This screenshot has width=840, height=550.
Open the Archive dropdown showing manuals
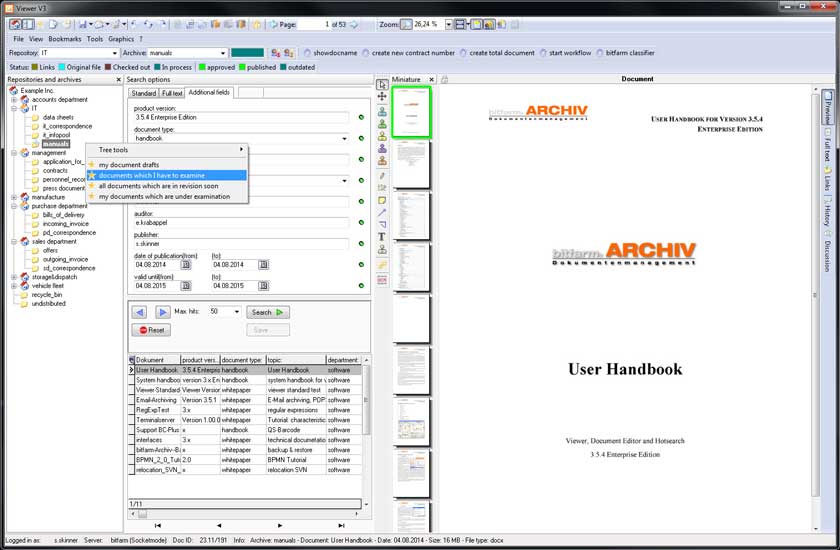[x=223, y=53]
